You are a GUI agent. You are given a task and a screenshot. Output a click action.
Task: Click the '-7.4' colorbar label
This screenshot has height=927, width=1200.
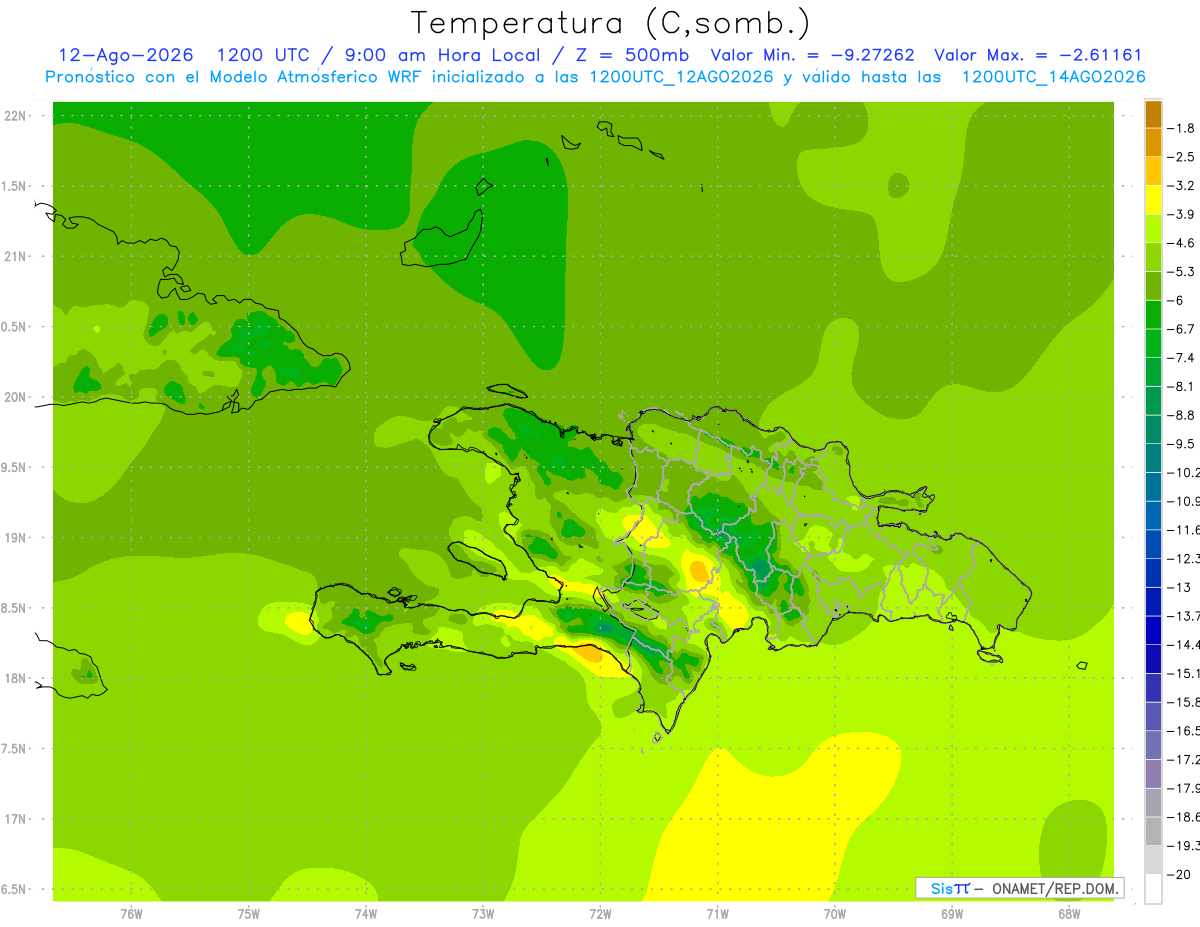[1181, 358]
